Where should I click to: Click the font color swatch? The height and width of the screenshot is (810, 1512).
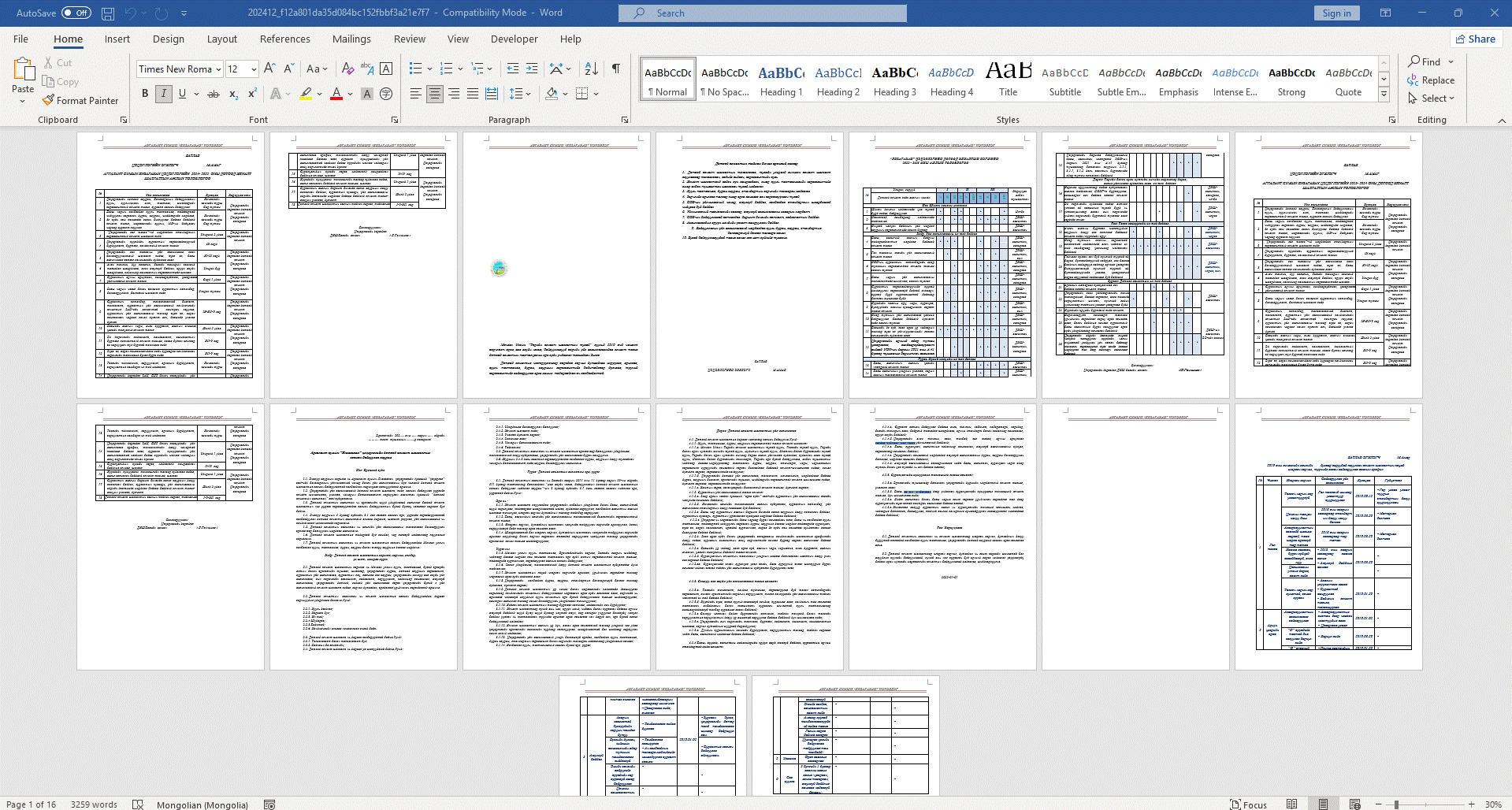coord(336,94)
